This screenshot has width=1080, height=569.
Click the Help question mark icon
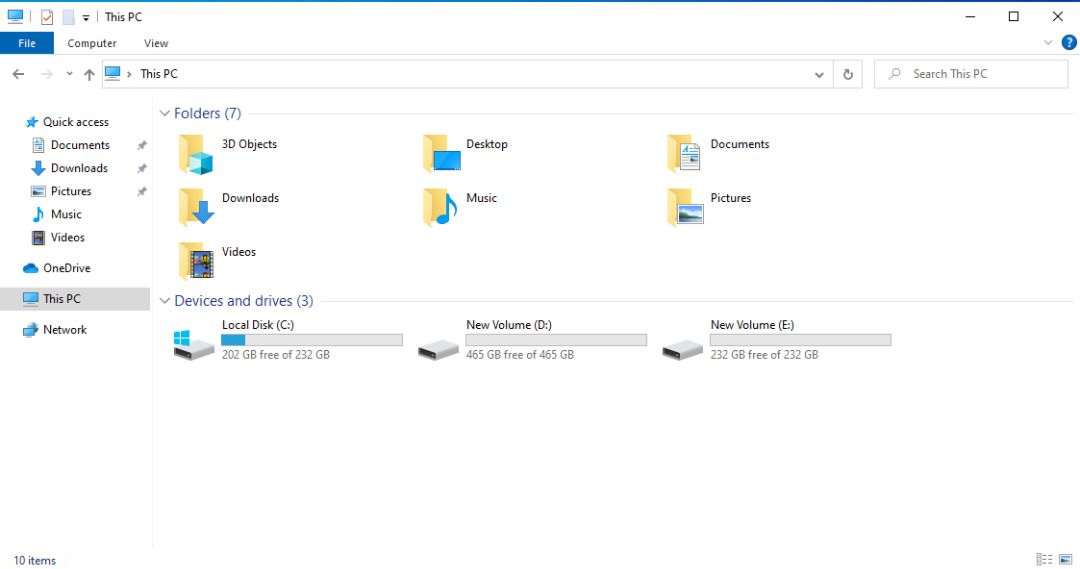click(1068, 43)
